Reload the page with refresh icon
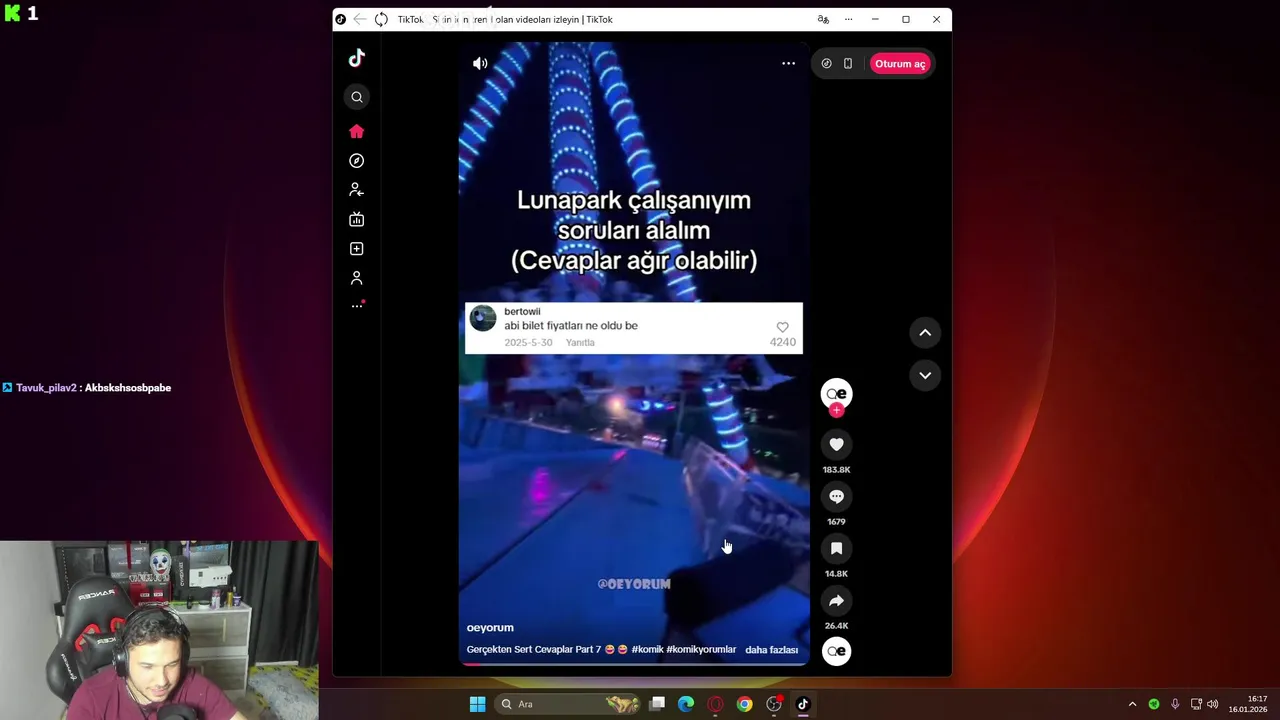The image size is (1280, 720). [381, 19]
